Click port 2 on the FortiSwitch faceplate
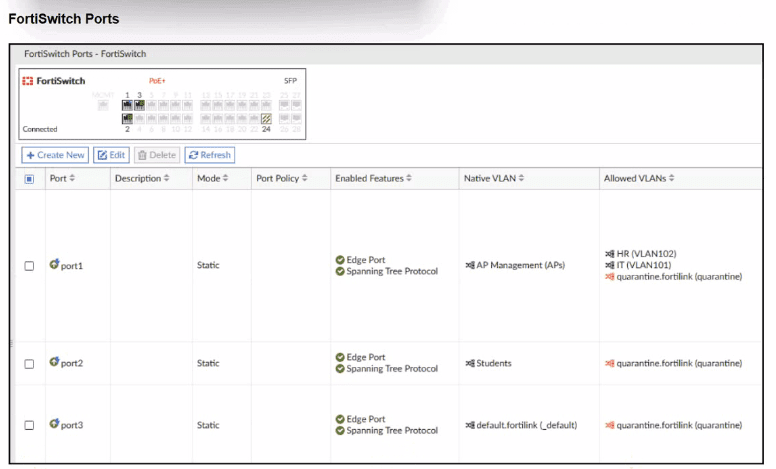The height and width of the screenshot is (469, 776). click(x=127, y=119)
